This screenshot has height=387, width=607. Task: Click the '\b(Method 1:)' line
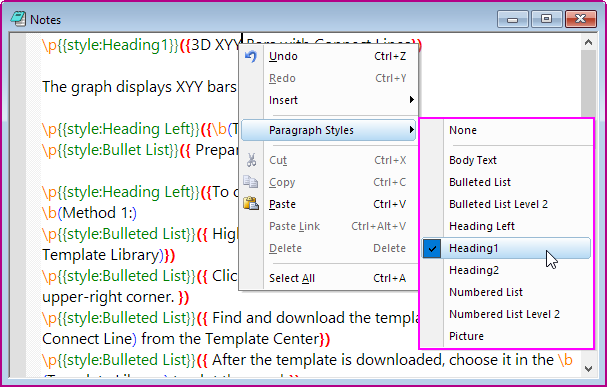(89, 213)
